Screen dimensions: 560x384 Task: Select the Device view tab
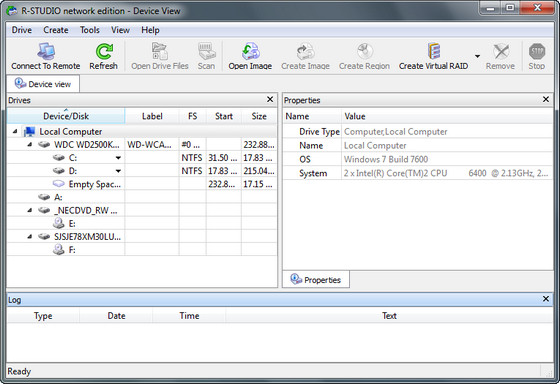43,84
